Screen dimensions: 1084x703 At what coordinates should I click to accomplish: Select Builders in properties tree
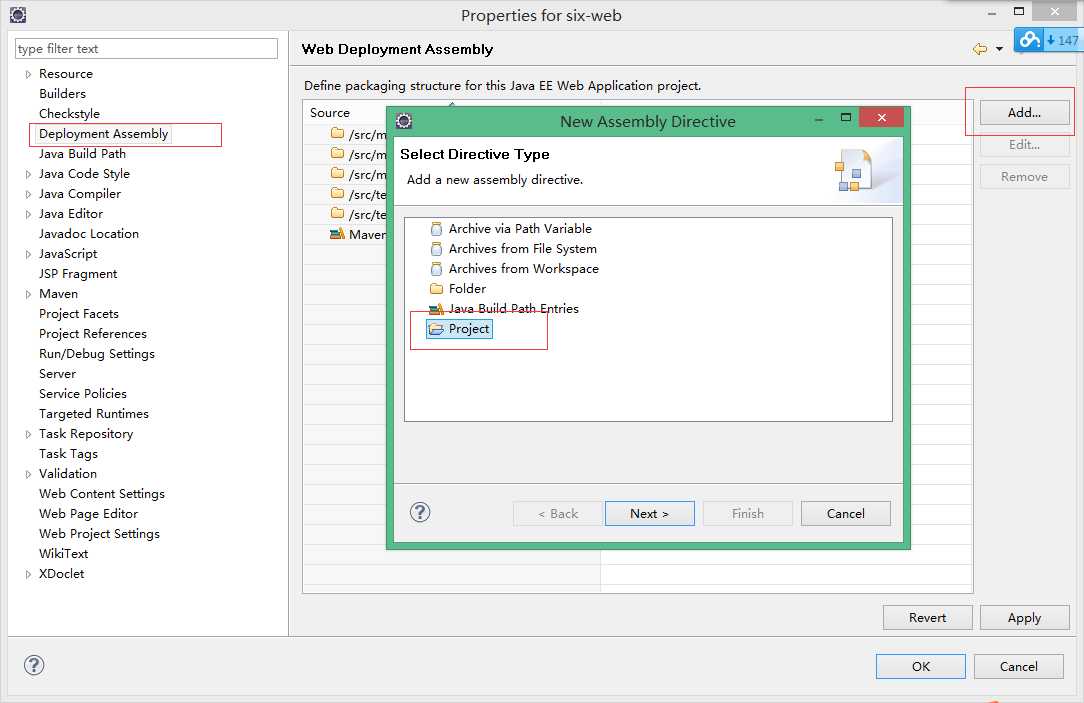click(62, 93)
